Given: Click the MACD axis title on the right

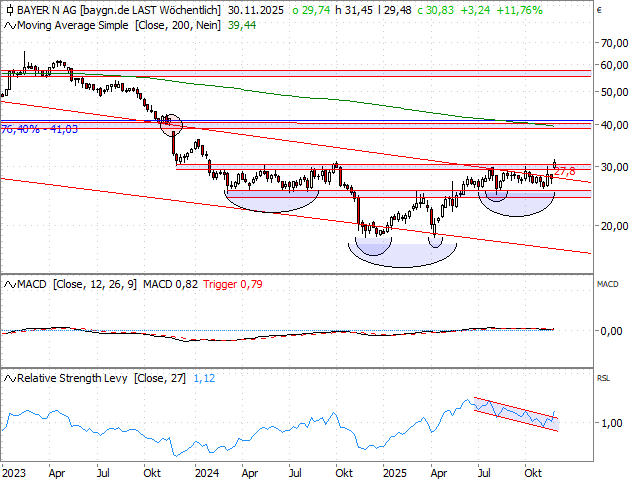Looking at the screenshot, I should click(x=608, y=284).
